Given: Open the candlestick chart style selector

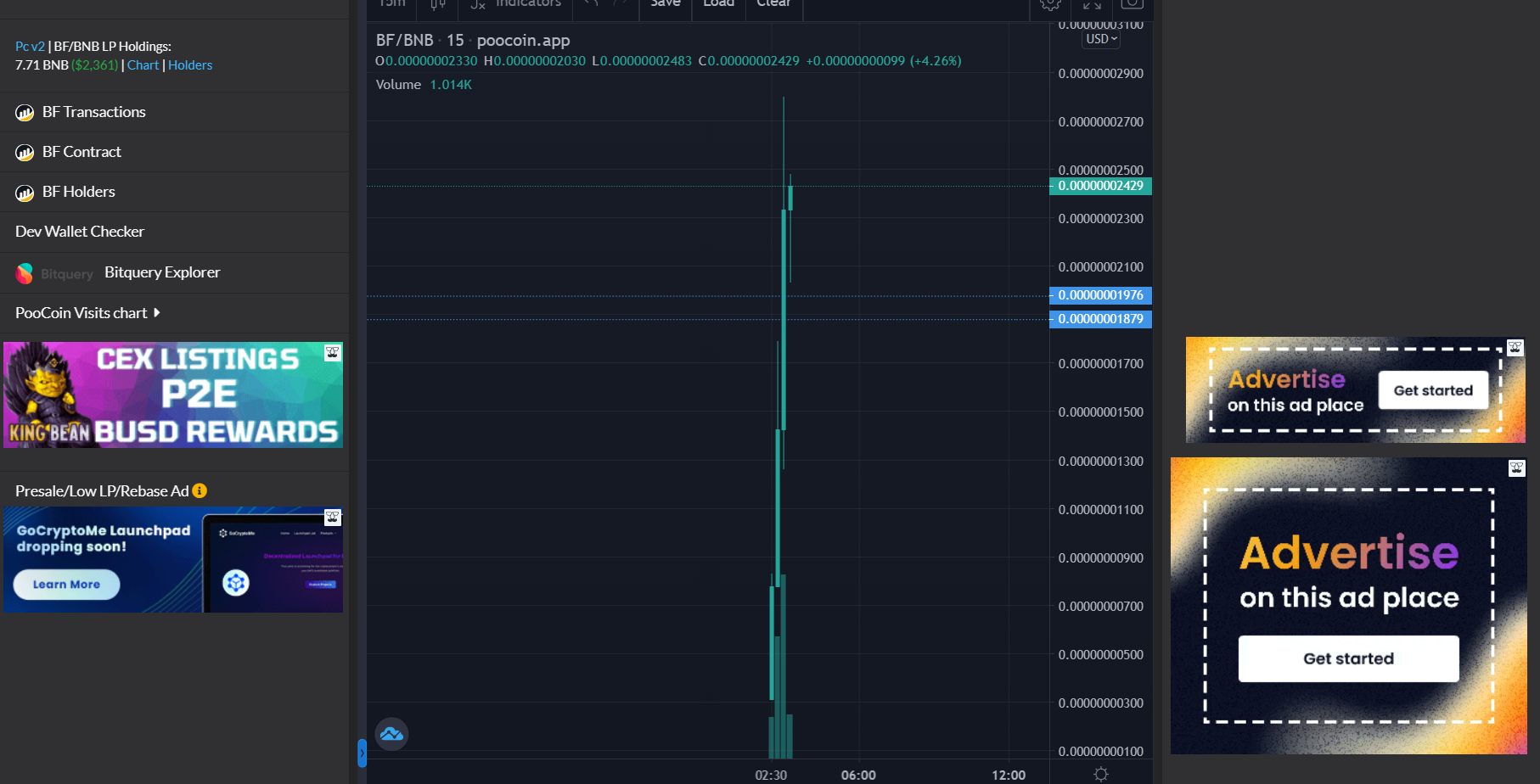Looking at the screenshot, I should [x=438, y=4].
